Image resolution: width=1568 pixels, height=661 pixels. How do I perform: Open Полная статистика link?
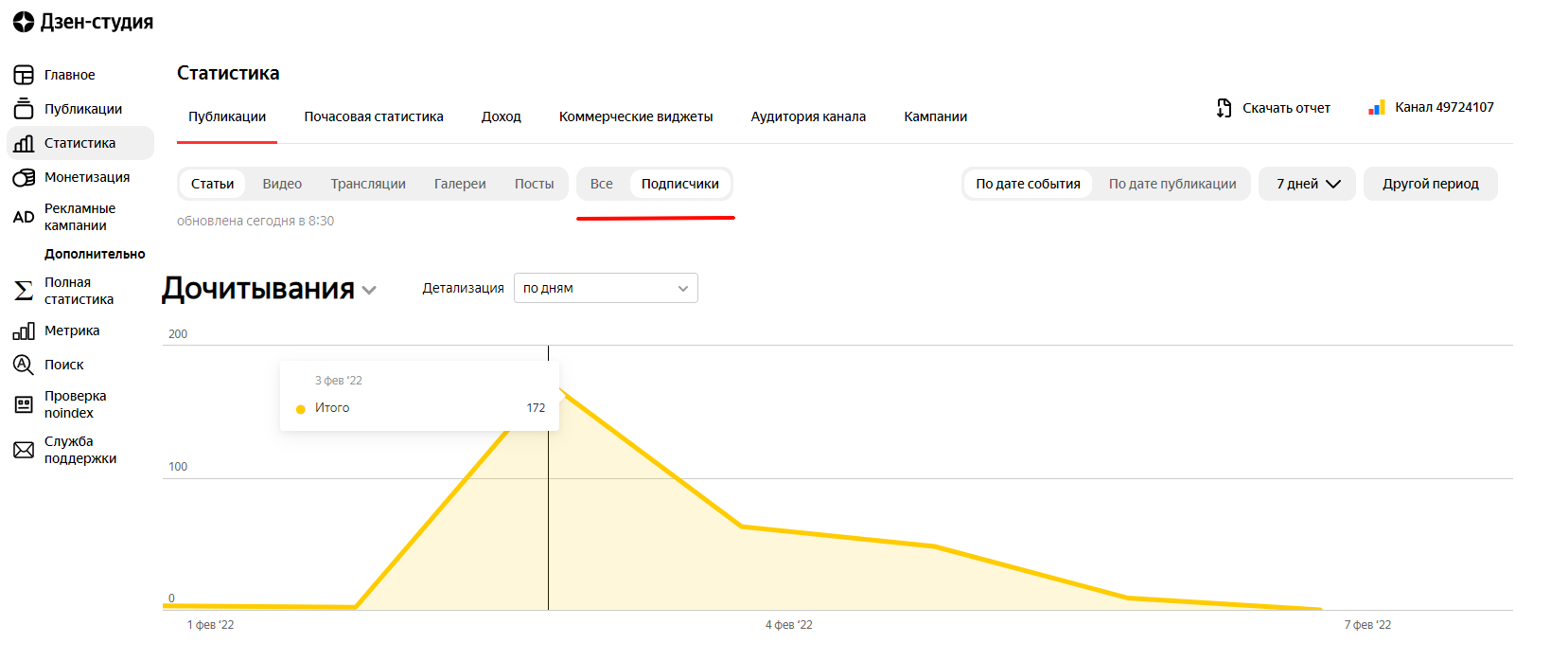[x=79, y=291]
